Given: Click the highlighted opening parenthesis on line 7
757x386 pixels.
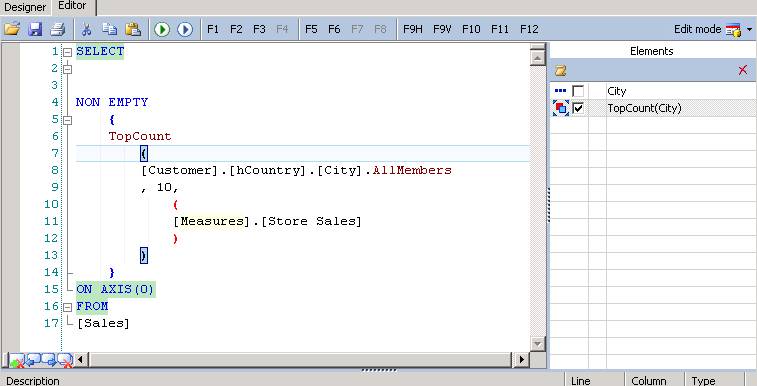Looking at the screenshot, I should [x=144, y=154].
